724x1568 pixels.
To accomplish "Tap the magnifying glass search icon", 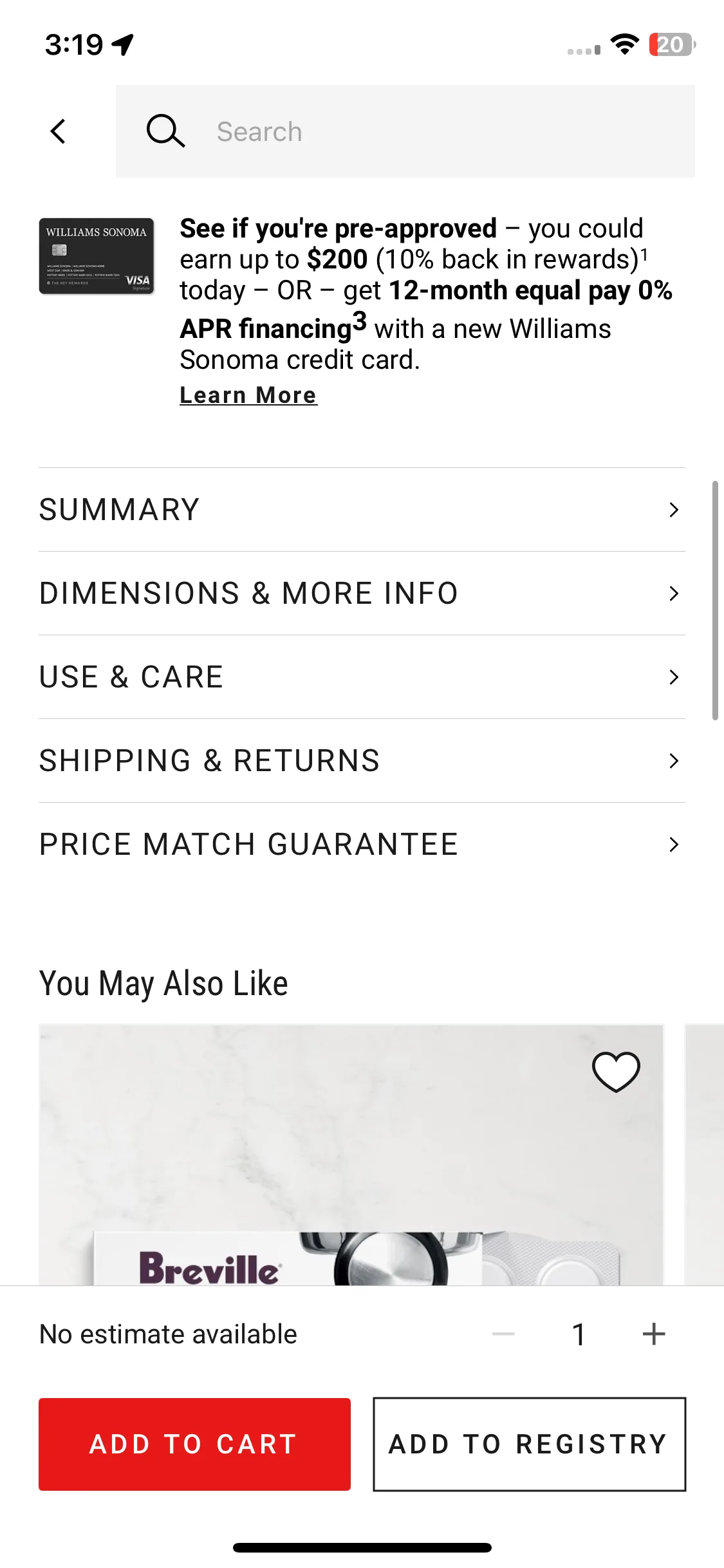I will point(165,131).
